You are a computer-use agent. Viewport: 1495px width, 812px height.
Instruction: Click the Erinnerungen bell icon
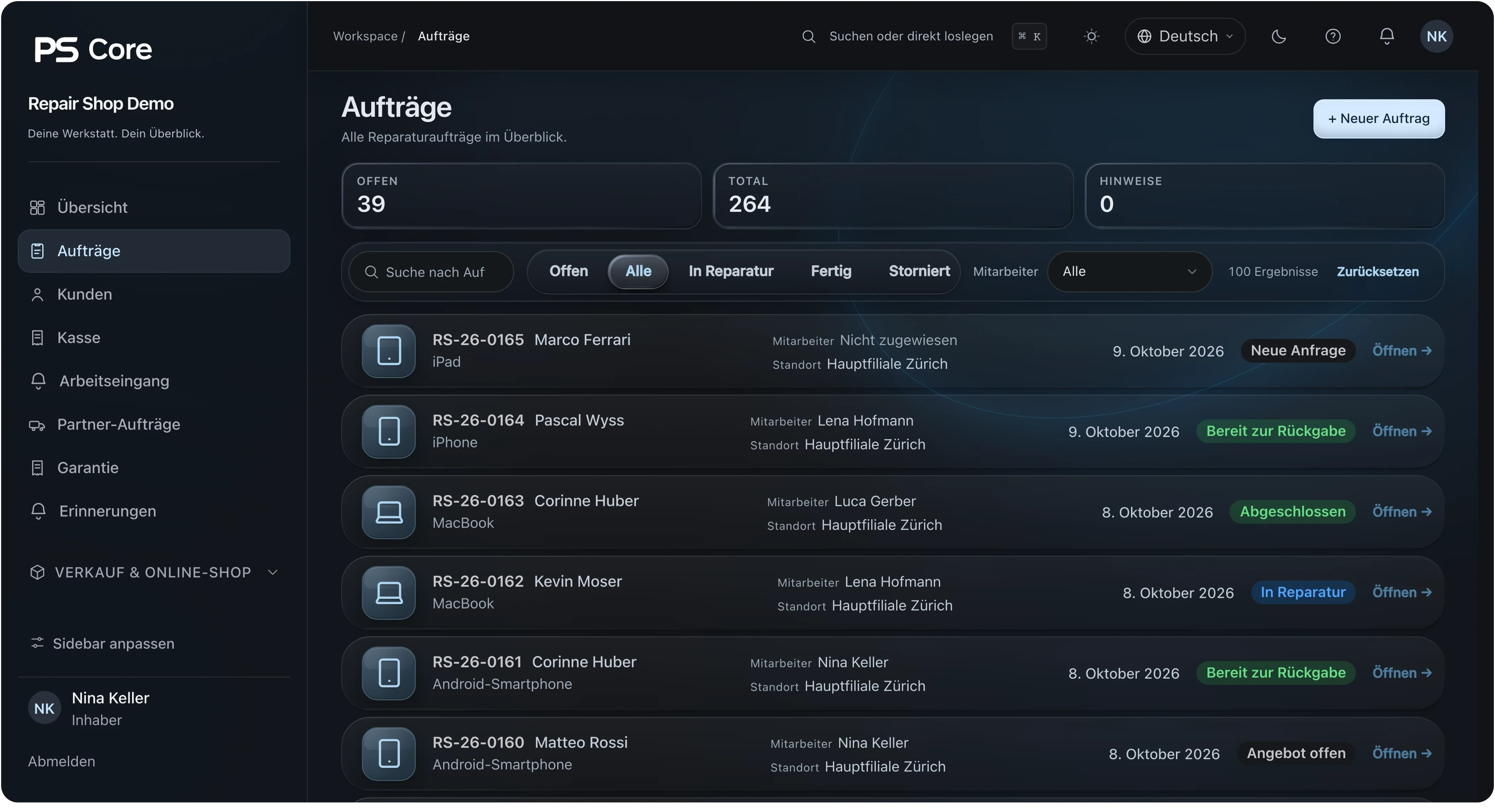coord(38,512)
